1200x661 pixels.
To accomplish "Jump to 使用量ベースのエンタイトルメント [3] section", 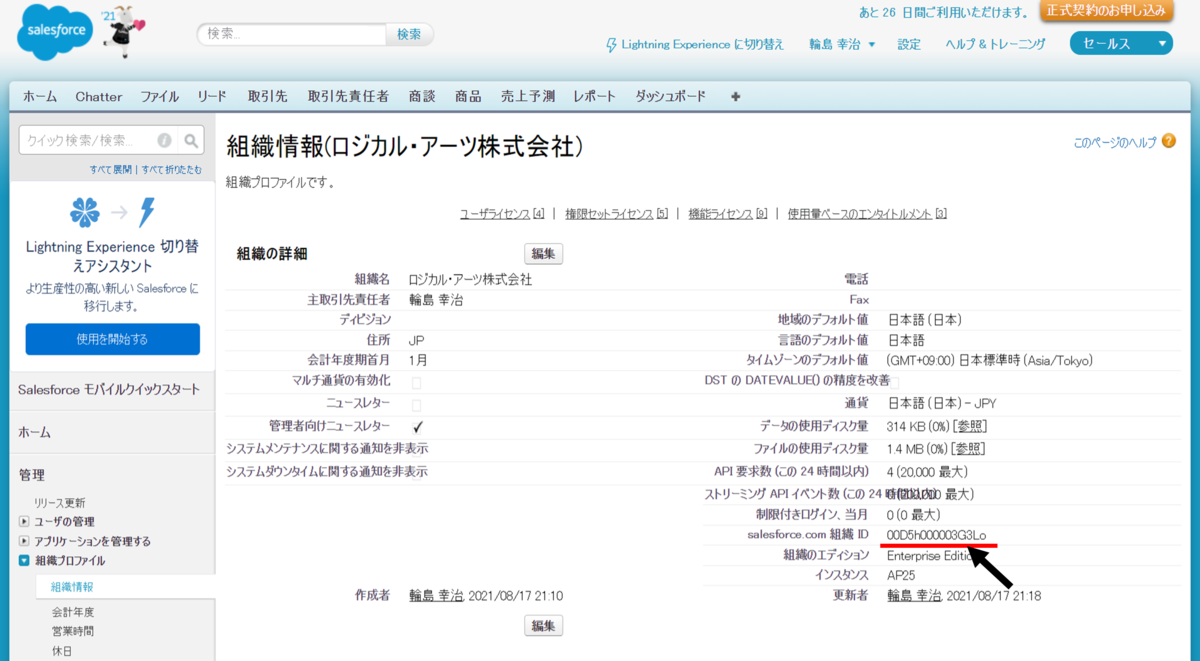I will pyautogui.click(x=867, y=214).
